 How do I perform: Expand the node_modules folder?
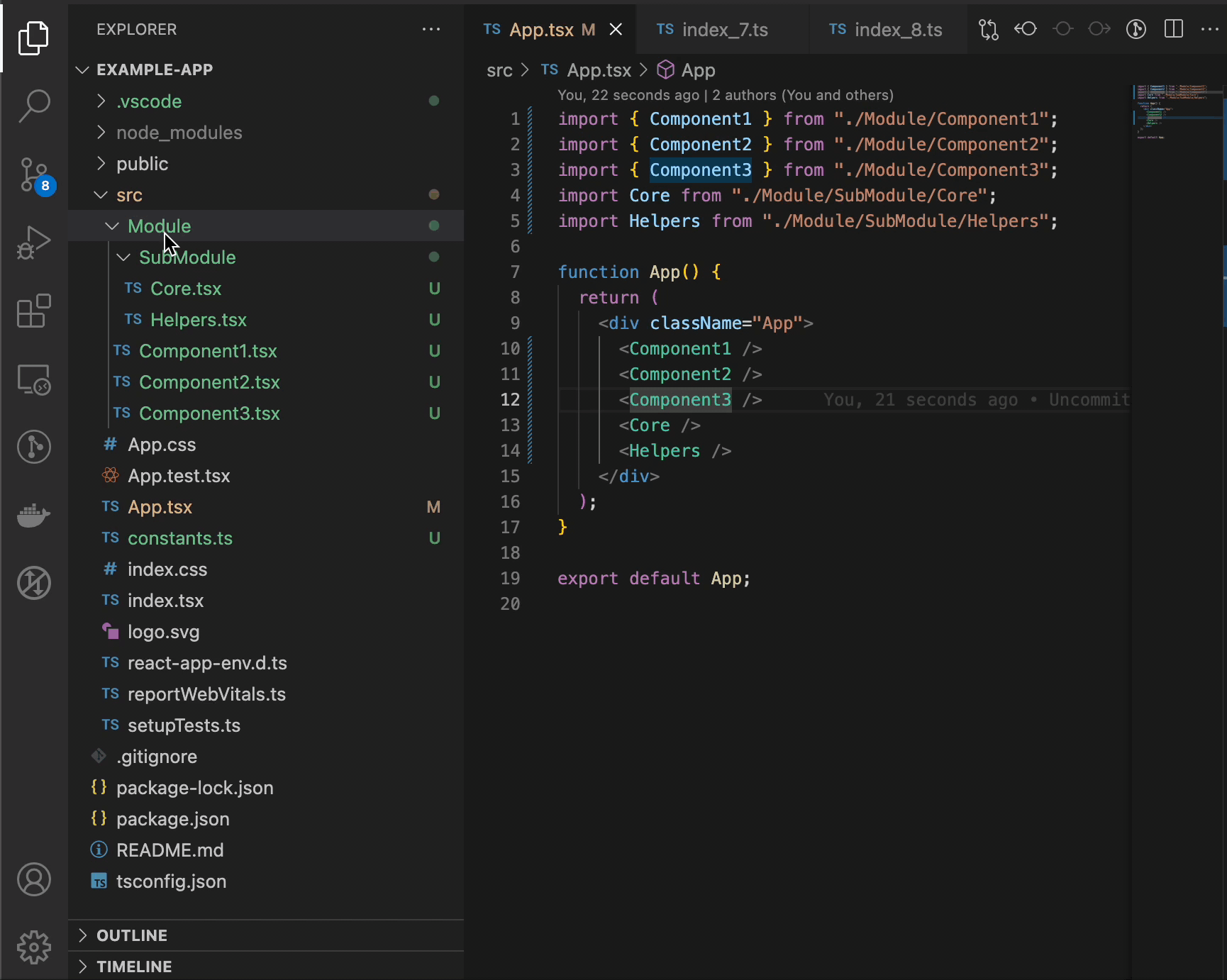[x=101, y=132]
